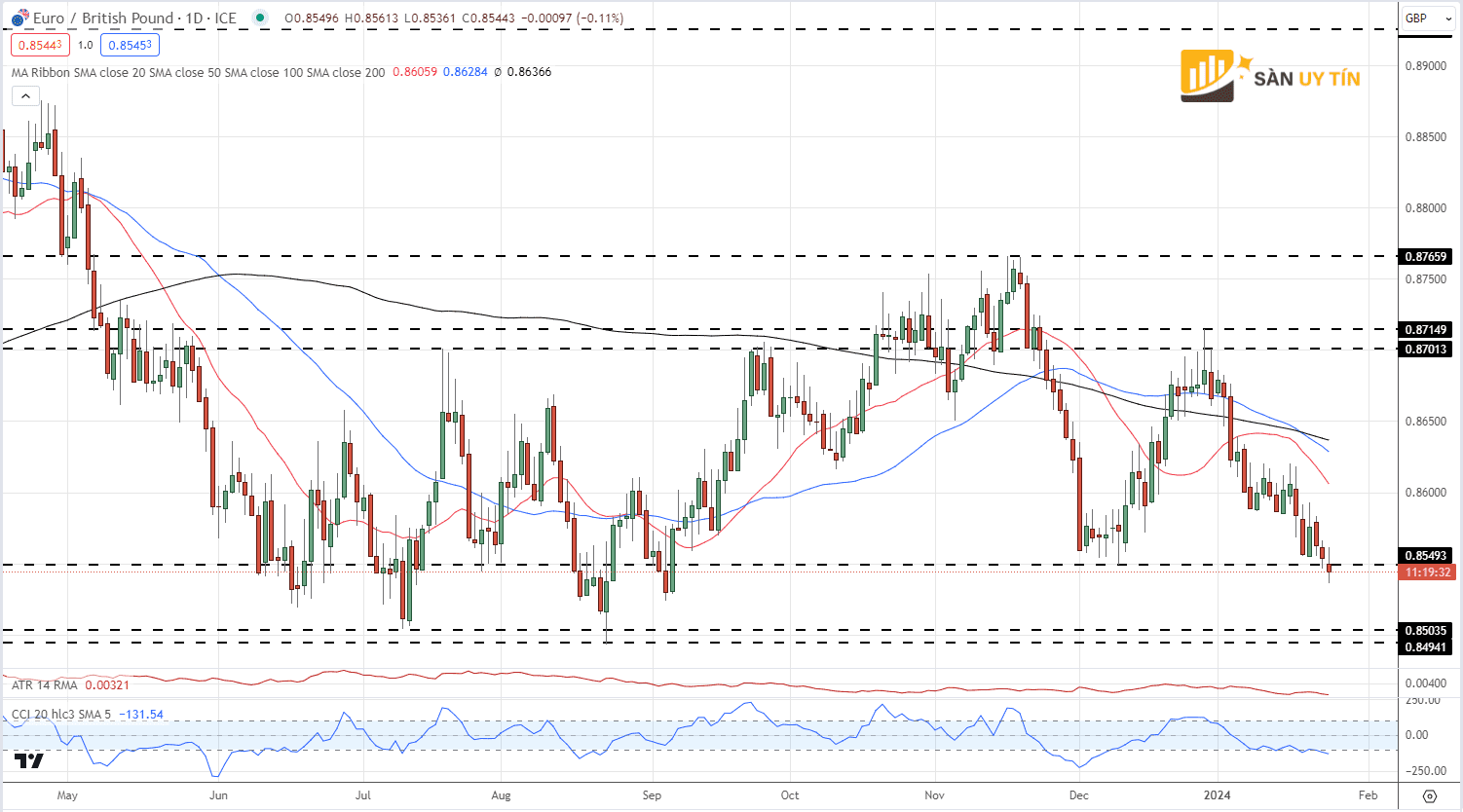Click the Aug label on the time axis
This screenshot has height=812, width=1463.
[501, 795]
